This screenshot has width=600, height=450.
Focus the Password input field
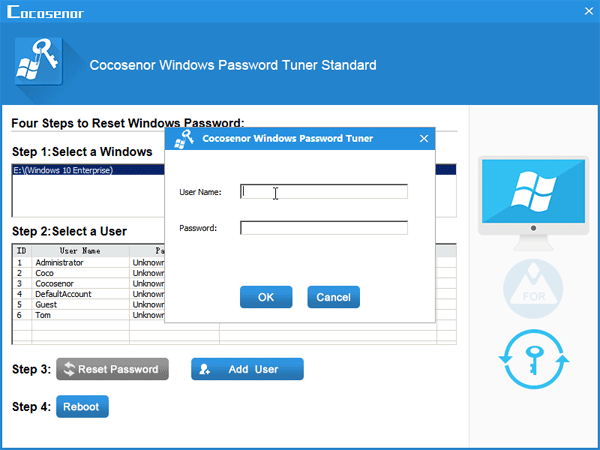click(x=324, y=228)
